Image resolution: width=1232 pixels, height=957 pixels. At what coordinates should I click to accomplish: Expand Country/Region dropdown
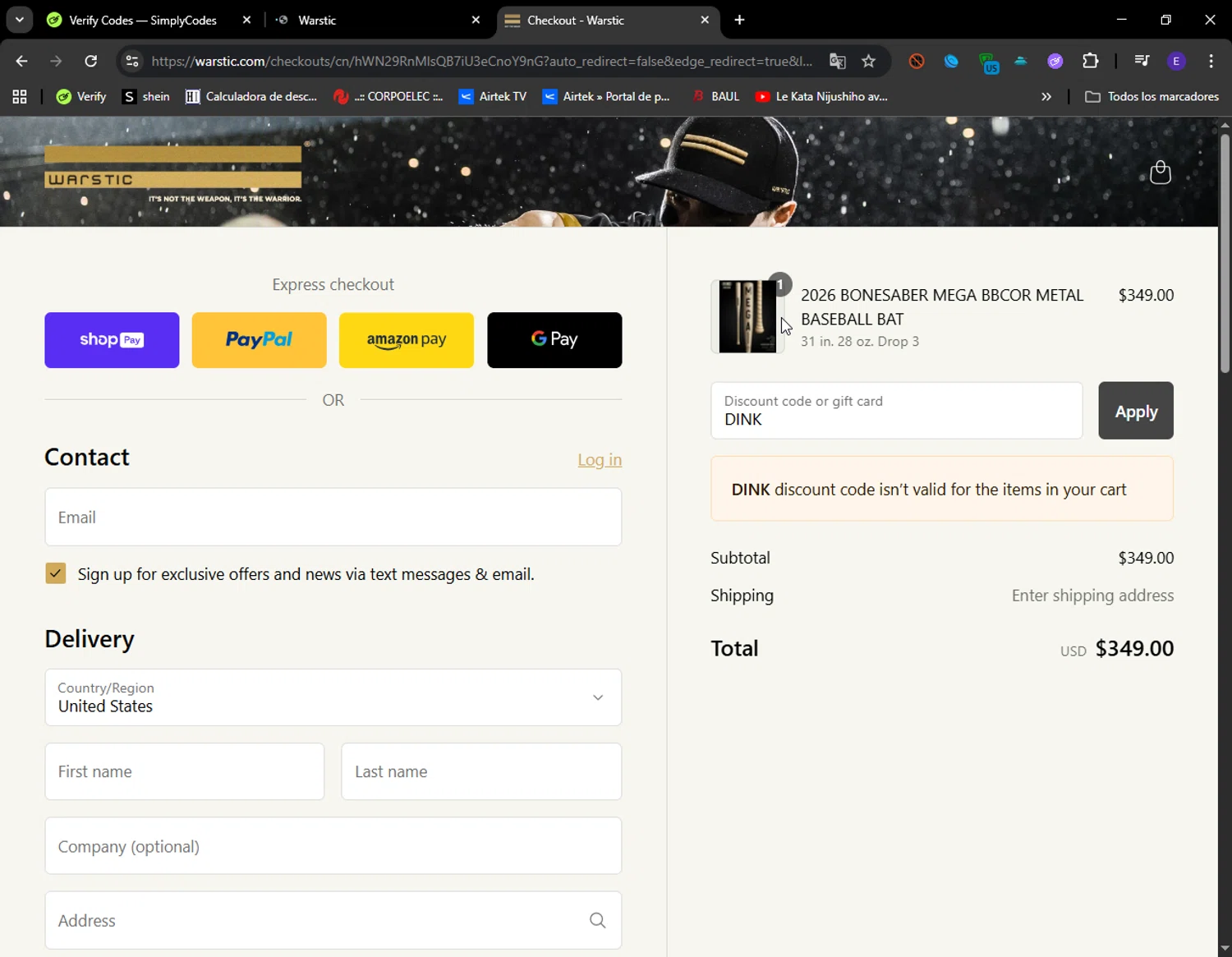click(x=333, y=697)
